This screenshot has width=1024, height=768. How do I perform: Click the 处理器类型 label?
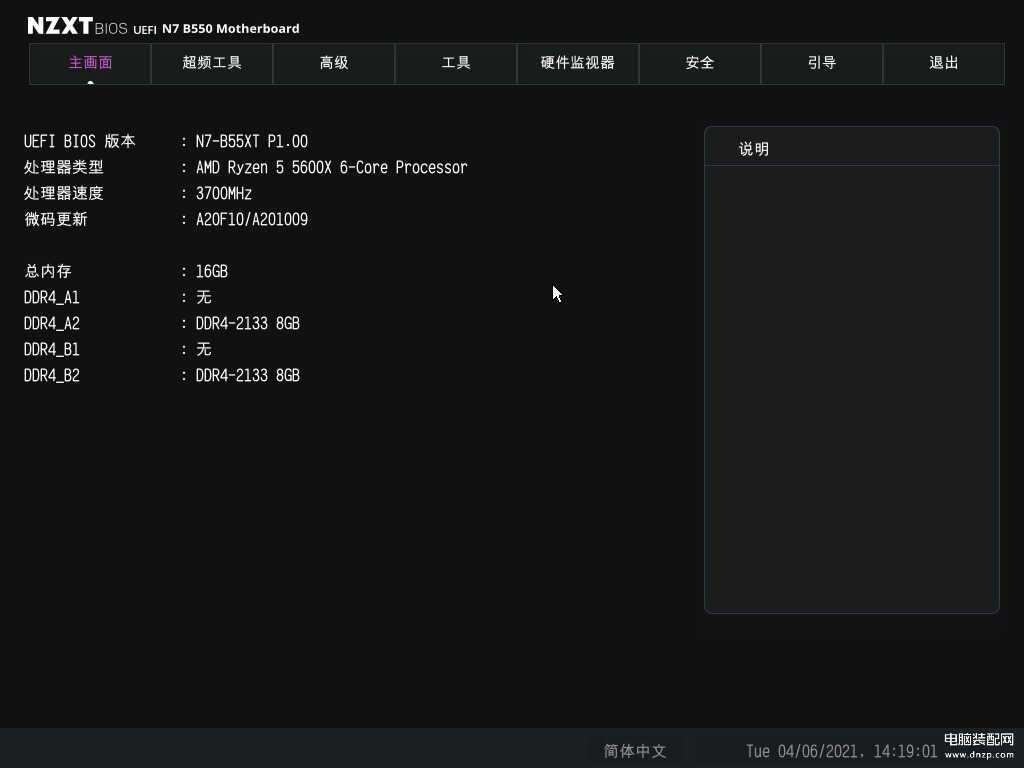tap(63, 167)
